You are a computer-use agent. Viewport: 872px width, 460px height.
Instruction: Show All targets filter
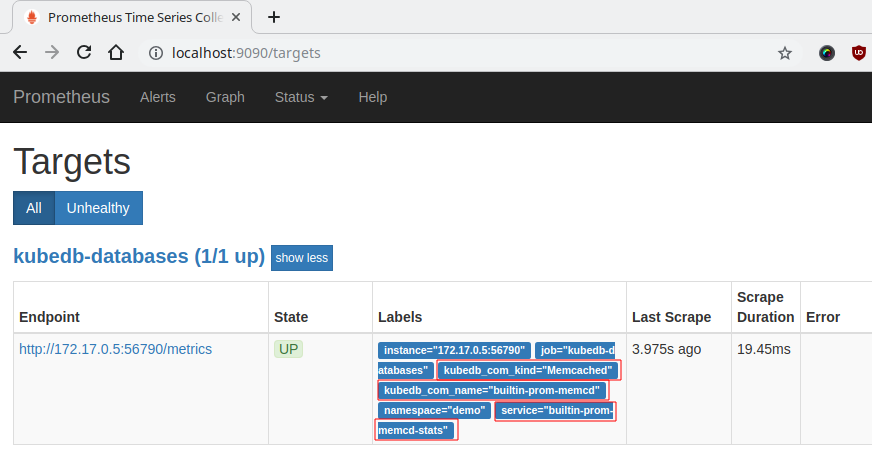point(34,208)
